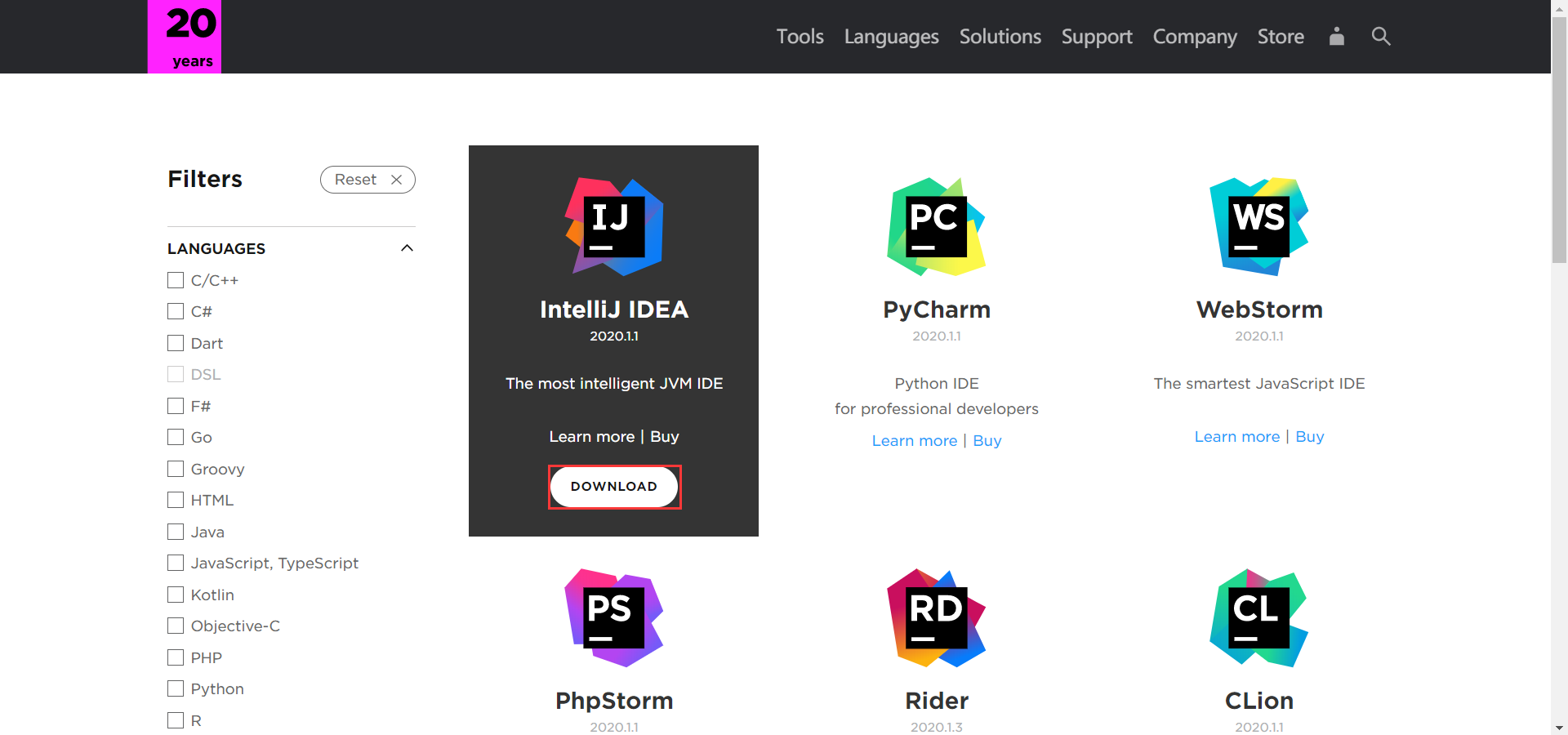Open WebStorm Learn more link
Image resolution: width=1568 pixels, height=735 pixels.
point(1237,436)
